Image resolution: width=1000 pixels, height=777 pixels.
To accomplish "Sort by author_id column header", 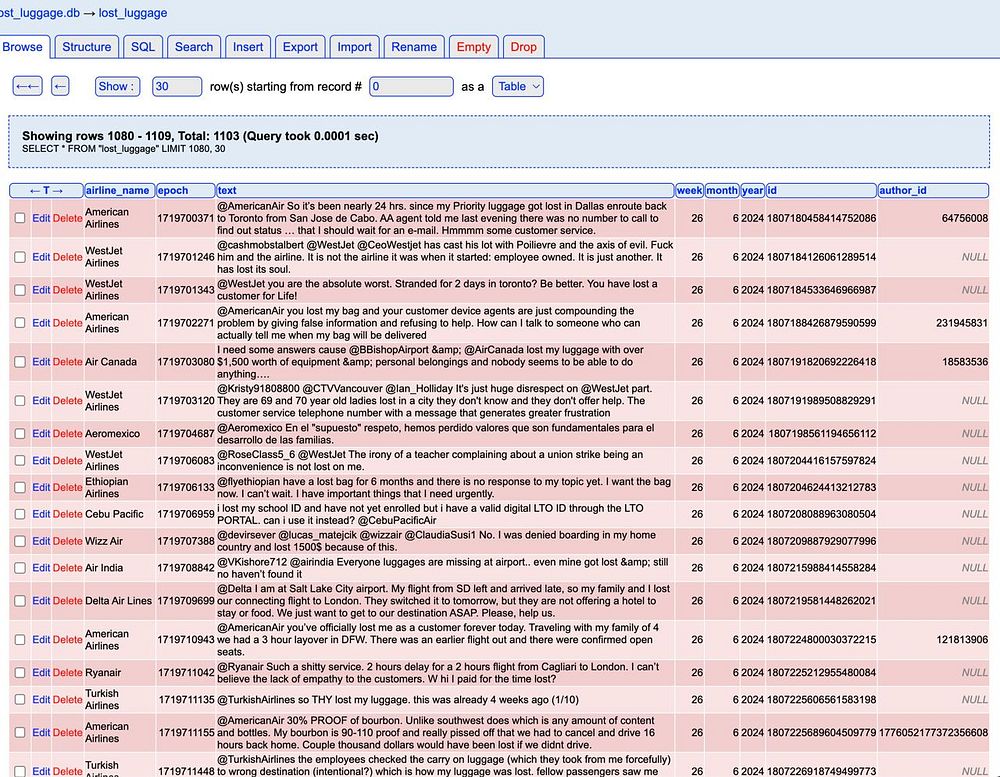I will pos(933,190).
